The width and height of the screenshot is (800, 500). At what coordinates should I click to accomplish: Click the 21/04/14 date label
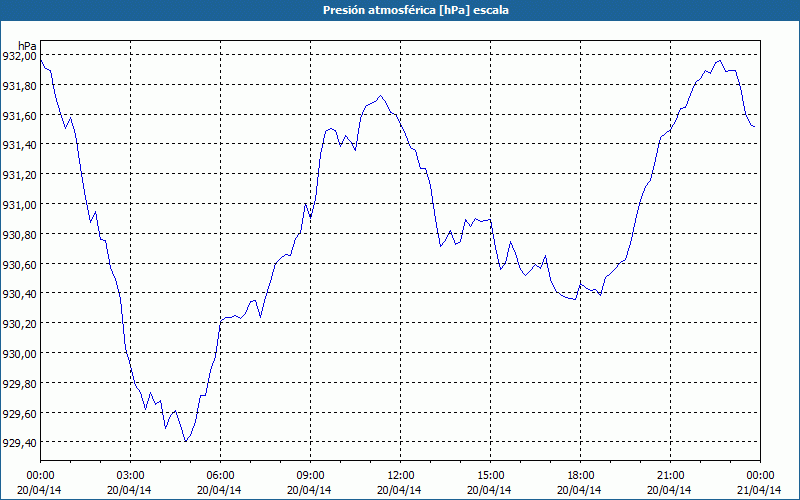(x=759, y=490)
